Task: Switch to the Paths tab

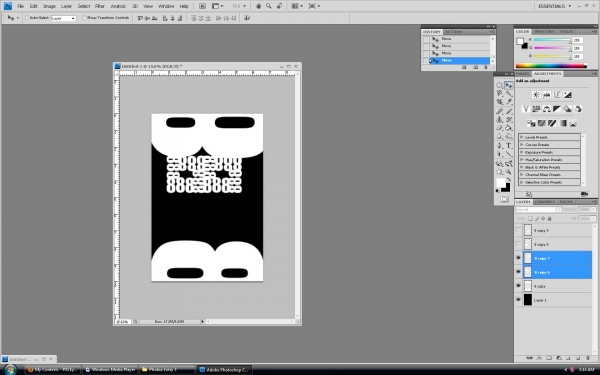Action: pyautogui.click(x=566, y=202)
